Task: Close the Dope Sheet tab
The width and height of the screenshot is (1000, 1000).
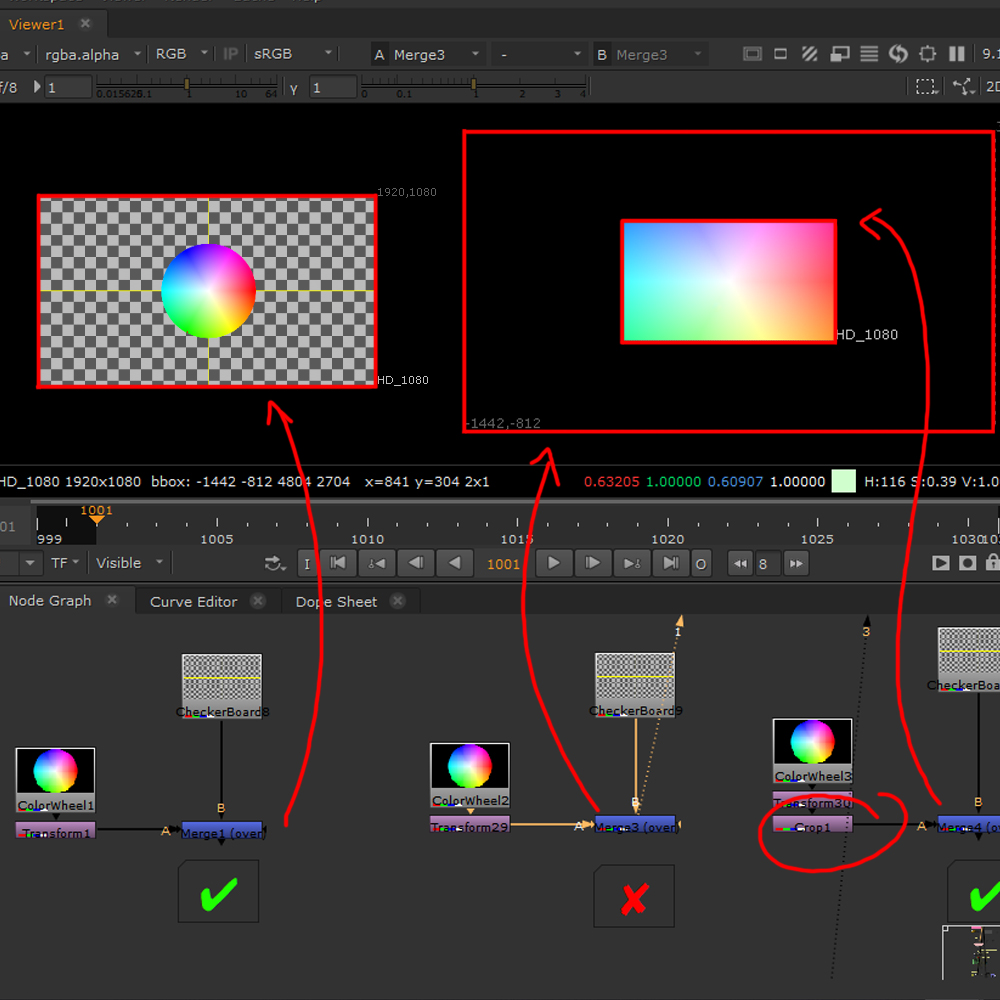Action: click(x=397, y=601)
